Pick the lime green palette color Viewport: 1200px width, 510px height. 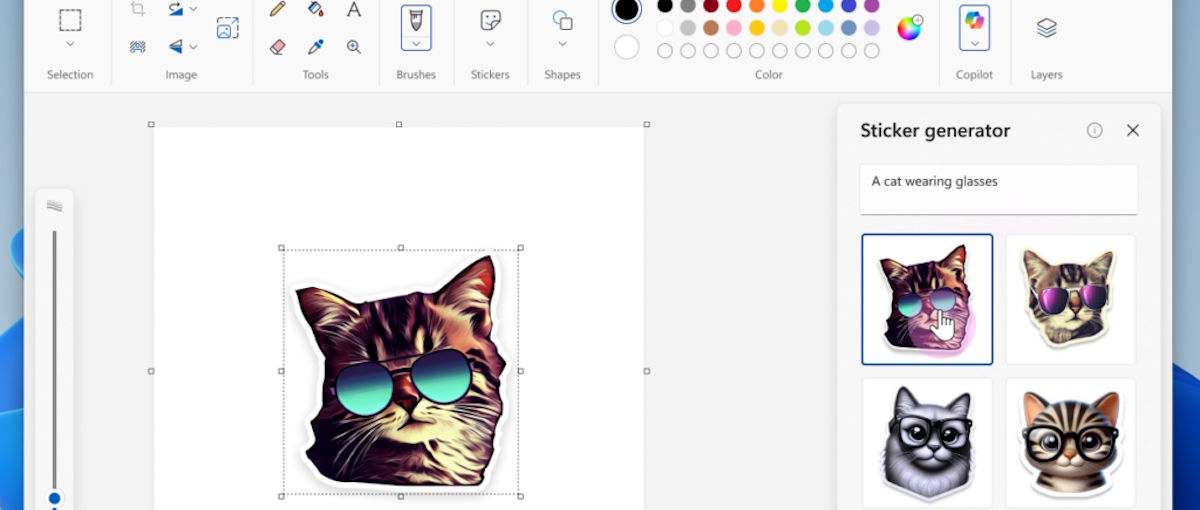tap(803, 28)
